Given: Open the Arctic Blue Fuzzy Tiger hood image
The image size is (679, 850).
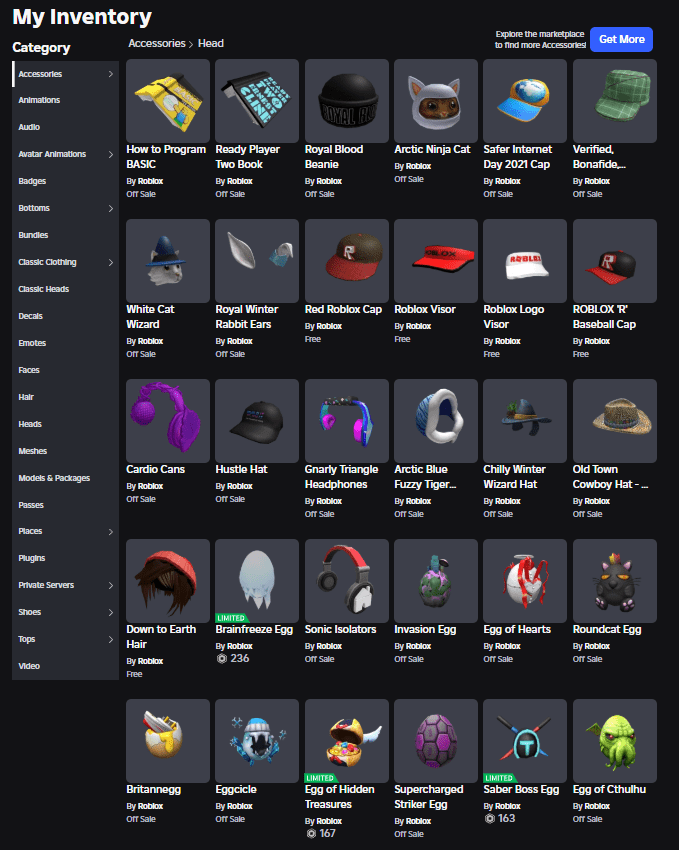Looking at the screenshot, I should (436, 421).
